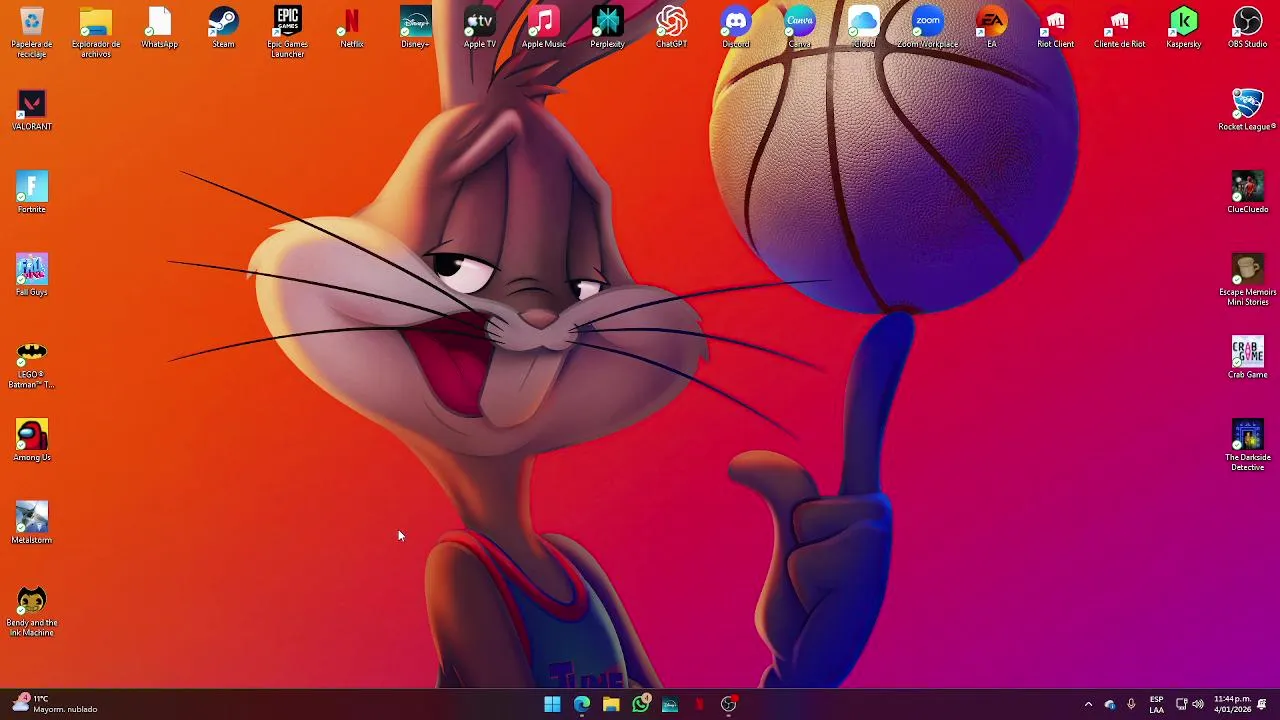Select the WhatsApp desktop shortcut

tap(160, 28)
